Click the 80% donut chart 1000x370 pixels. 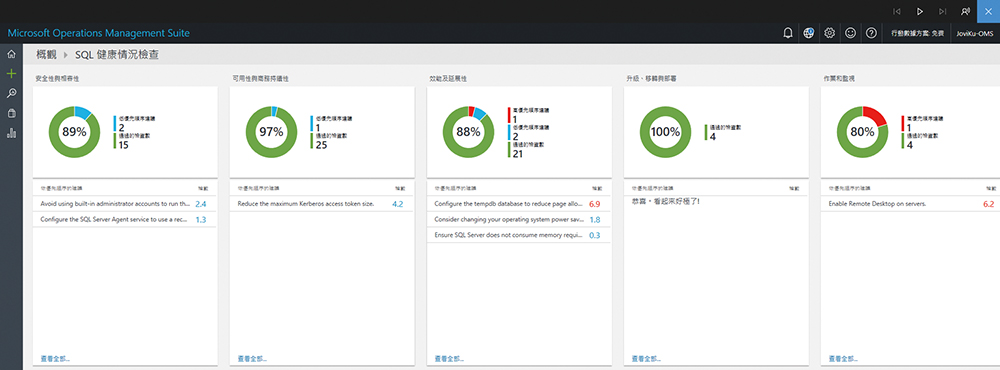click(x=862, y=133)
